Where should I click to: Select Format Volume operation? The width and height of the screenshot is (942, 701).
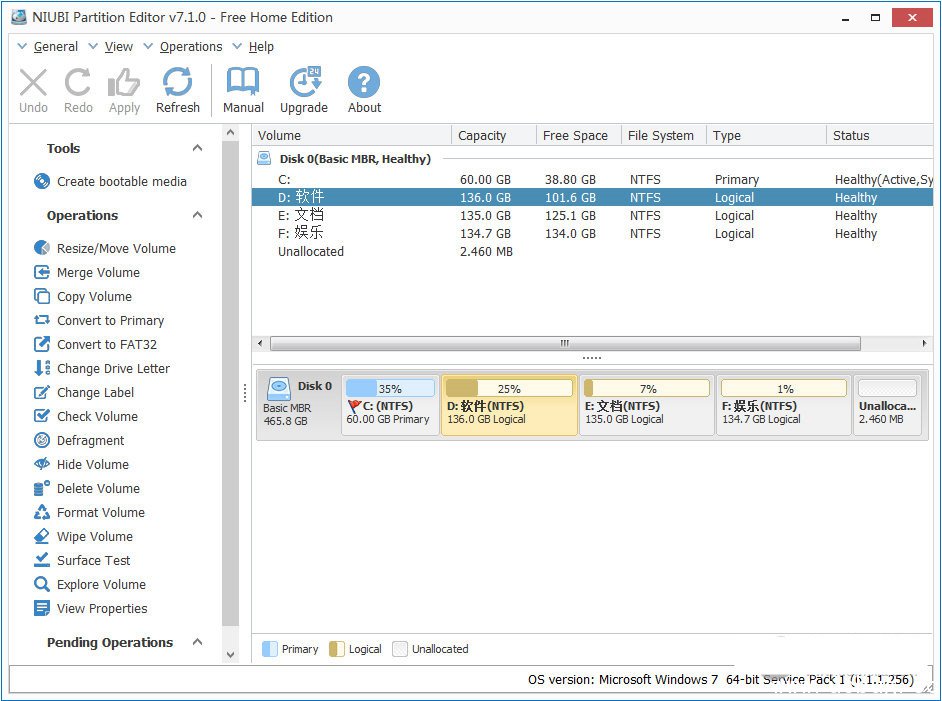tap(100, 513)
